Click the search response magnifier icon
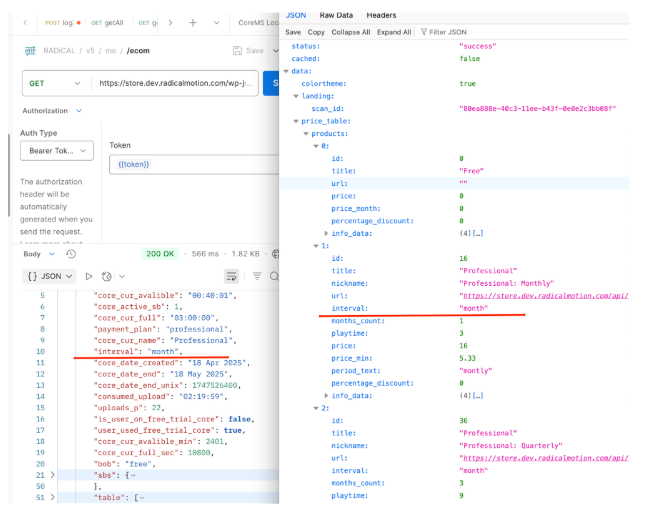This screenshot has height=510, width=658. (274, 276)
